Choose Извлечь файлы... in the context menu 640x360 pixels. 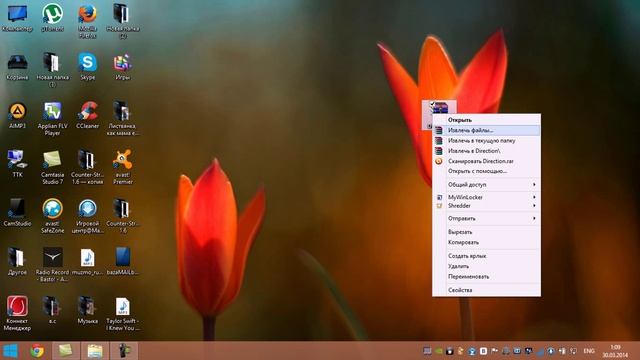tap(487, 130)
